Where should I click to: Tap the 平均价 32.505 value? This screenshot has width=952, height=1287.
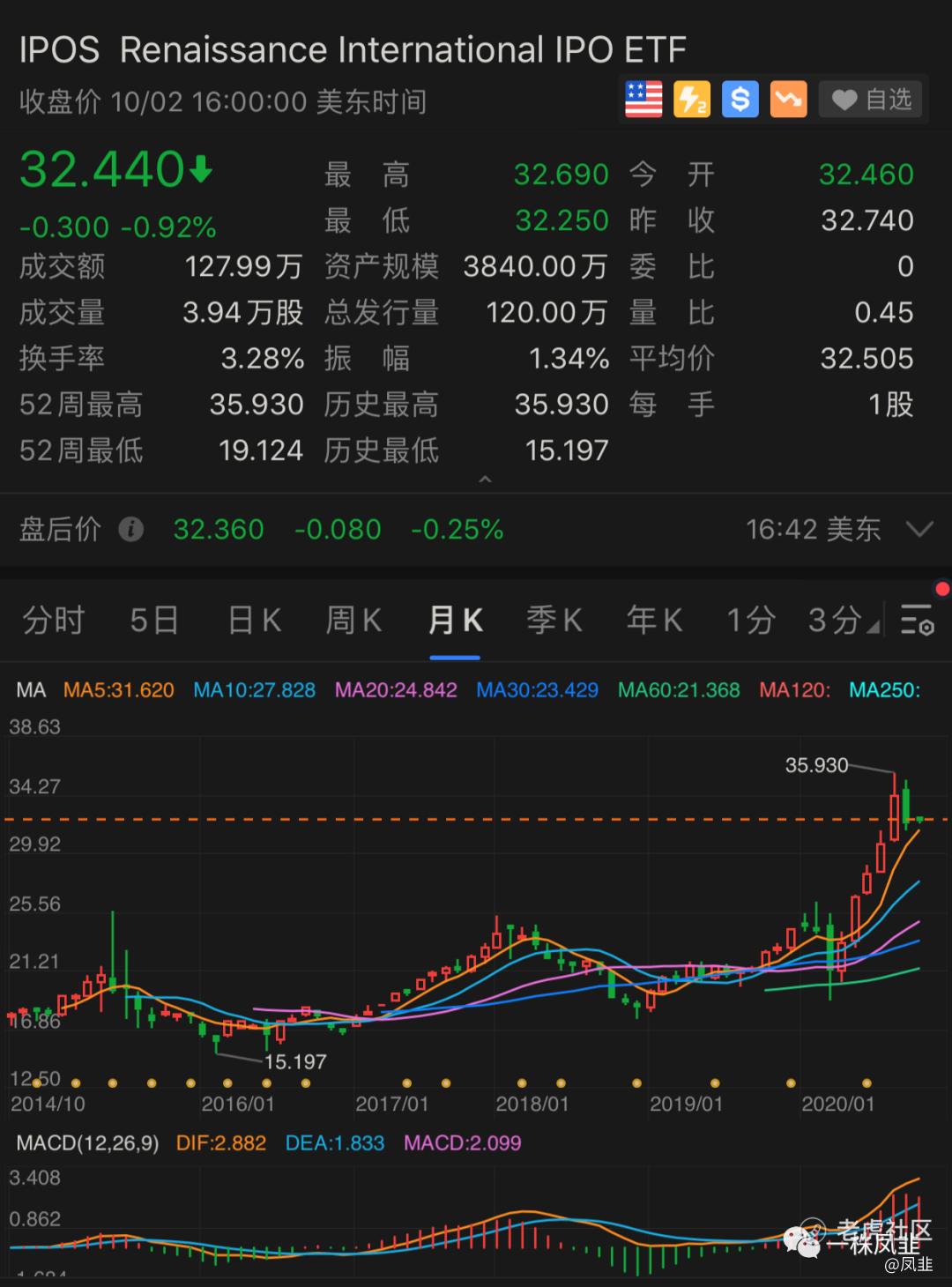866,359
